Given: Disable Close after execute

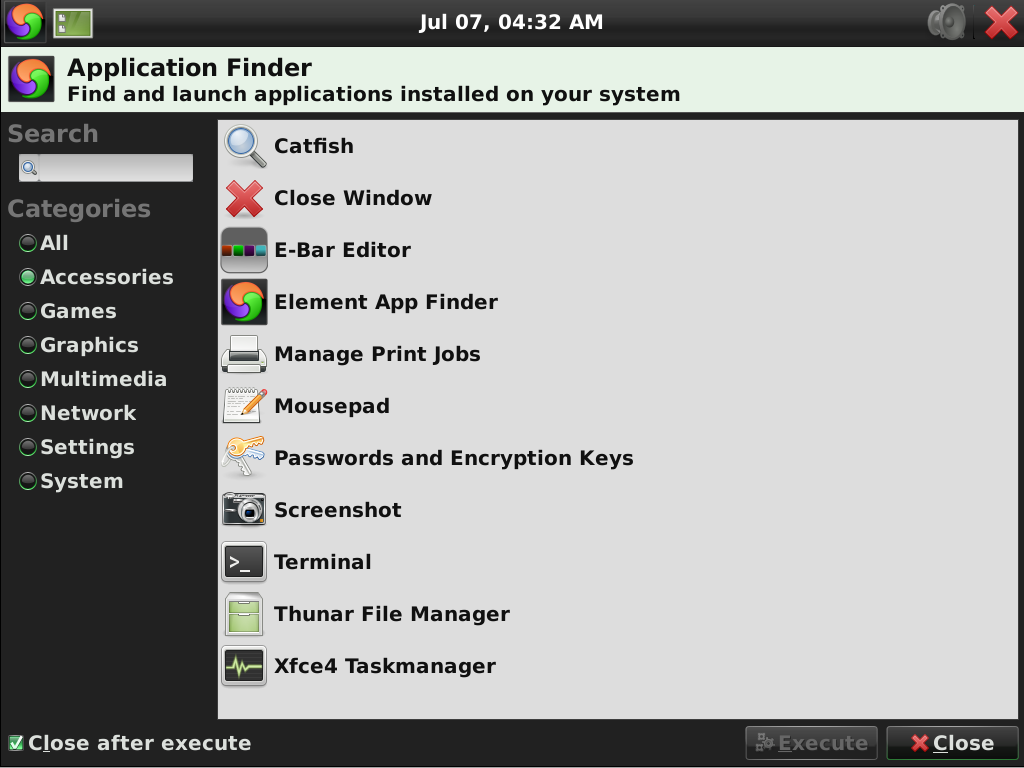Looking at the screenshot, I should coord(17,742).
